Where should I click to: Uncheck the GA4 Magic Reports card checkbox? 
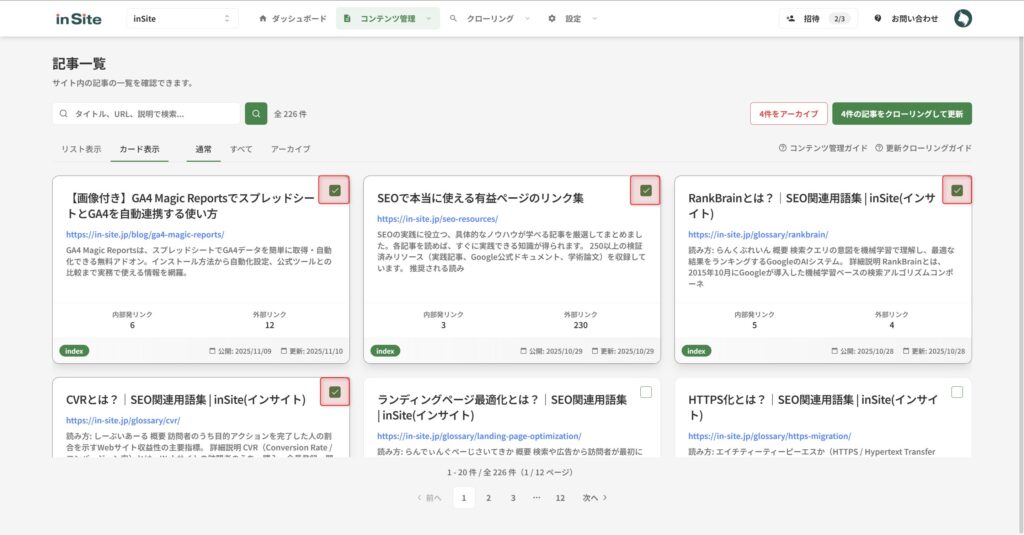coord(334,190)
